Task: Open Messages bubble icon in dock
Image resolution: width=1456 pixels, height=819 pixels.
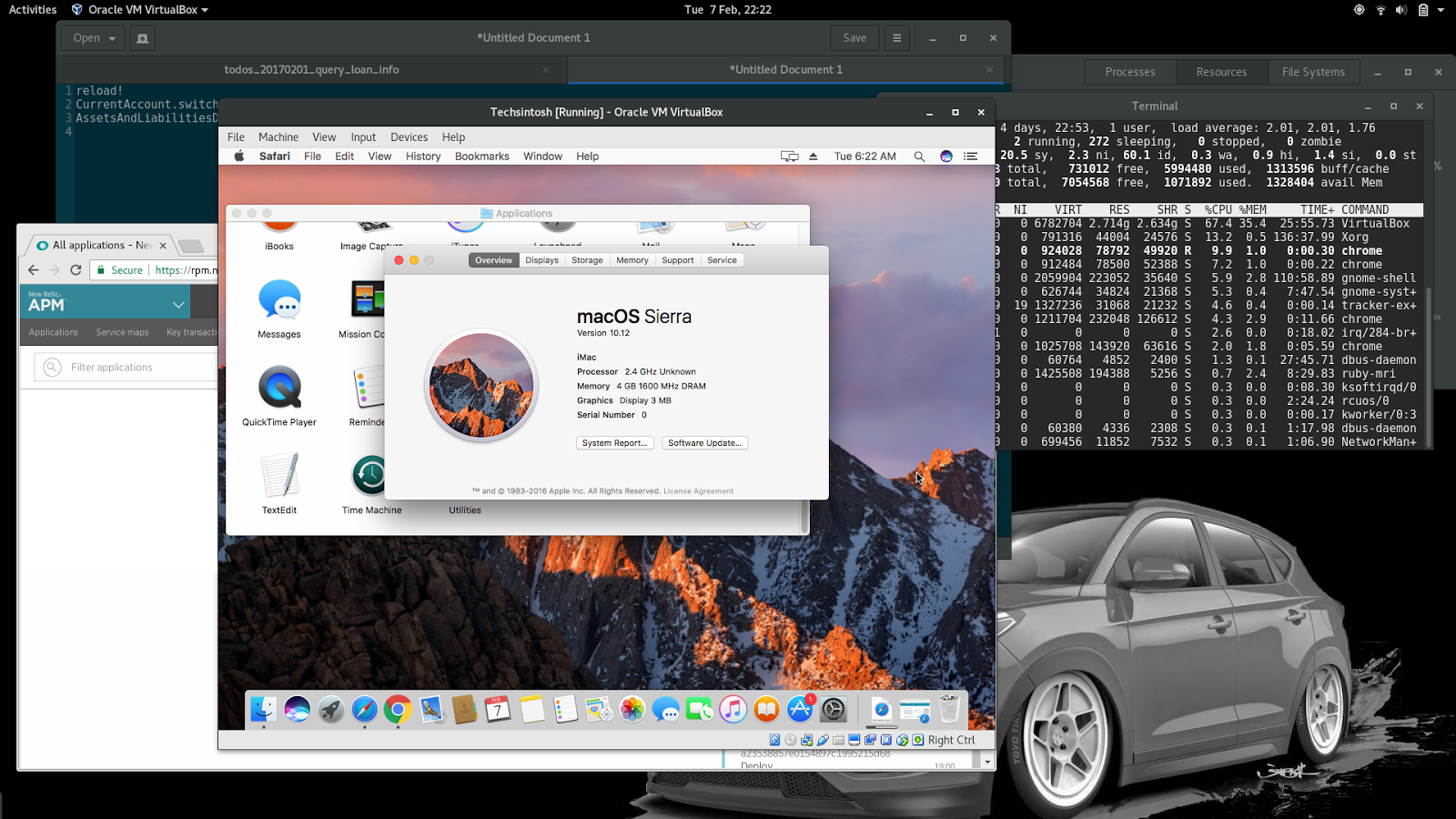Action: [x=666, y=710]
